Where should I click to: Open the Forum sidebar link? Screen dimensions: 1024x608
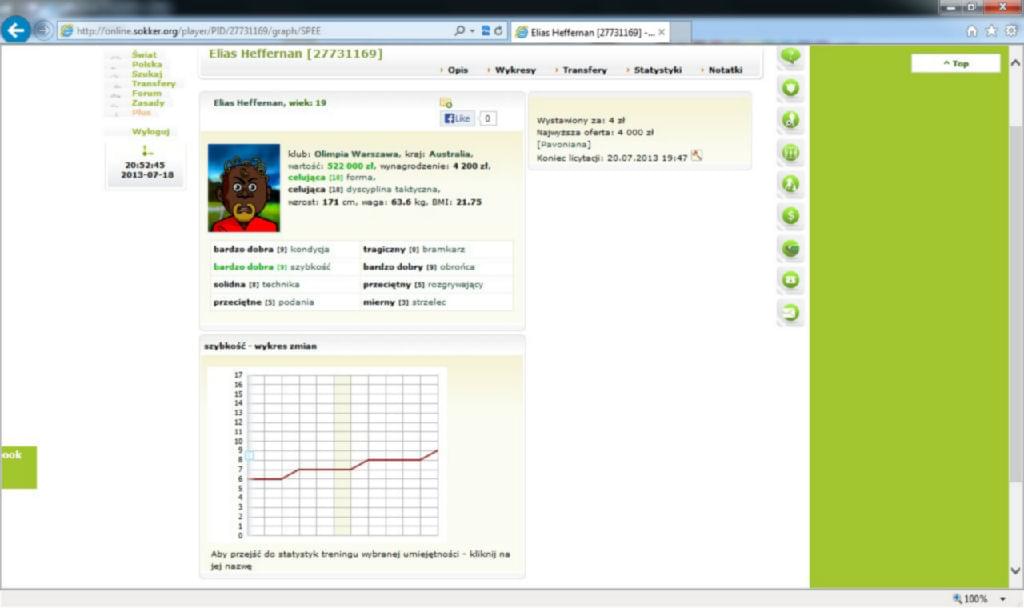click(x=146, y=93)
